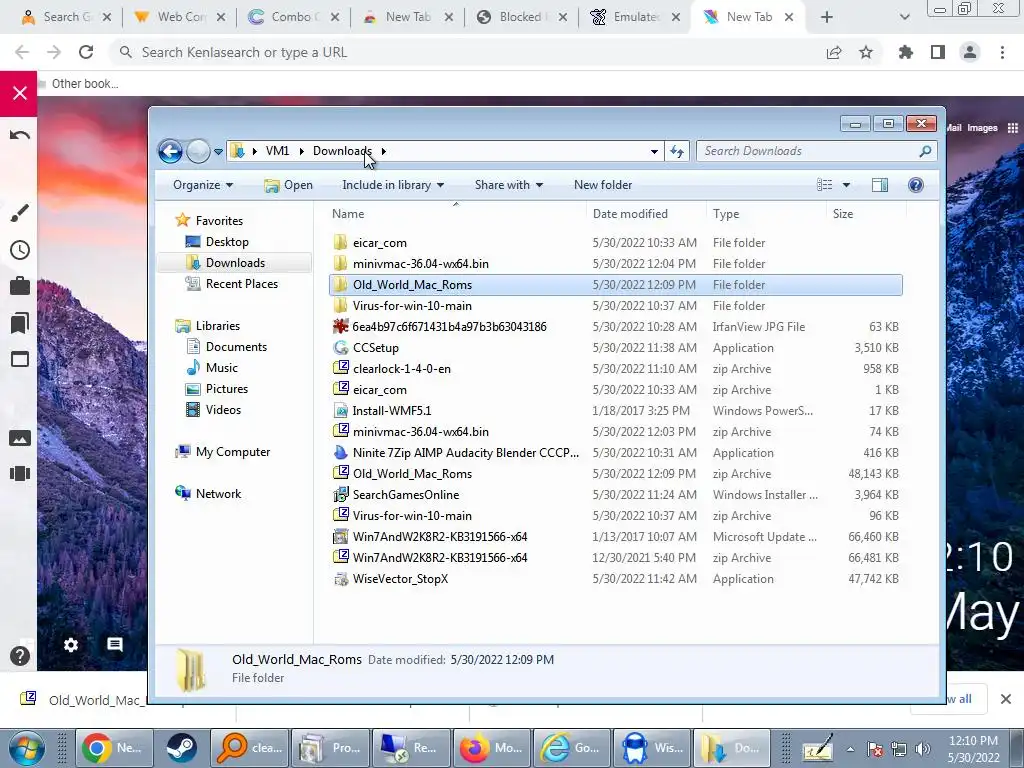
Task: Click Chrome share page icon
Action: 834,52
